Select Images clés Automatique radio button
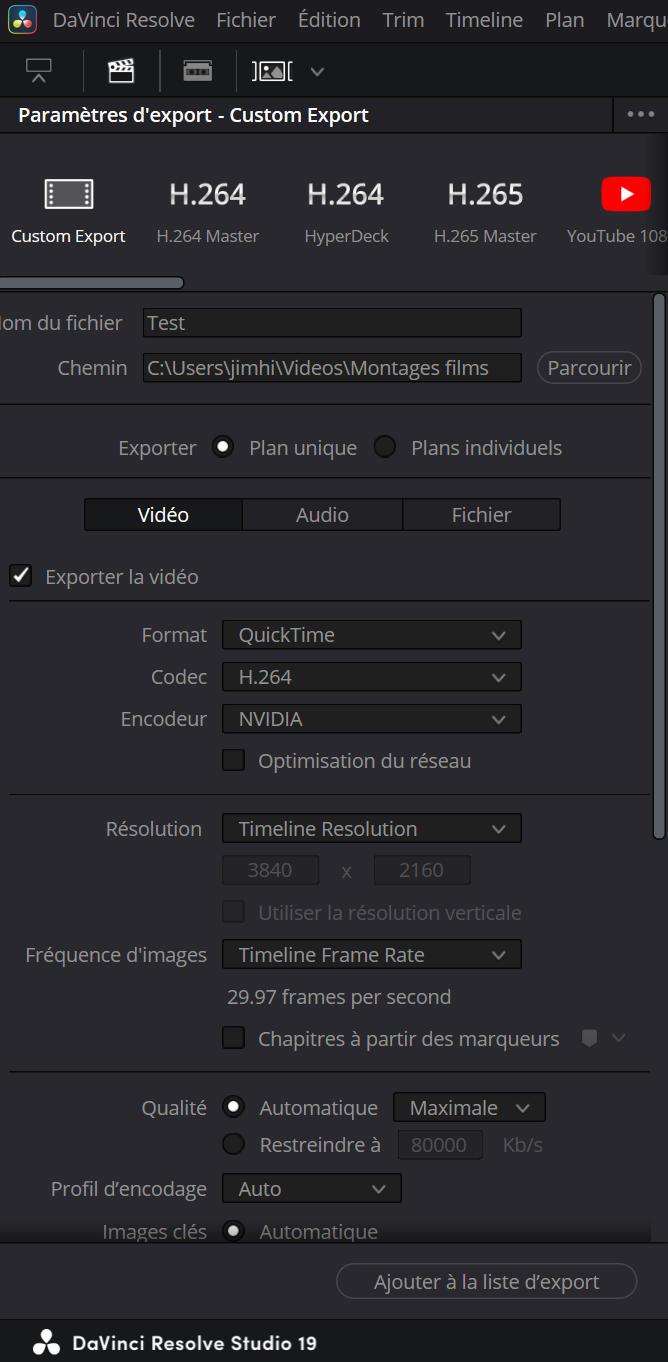The image size is (668, 1362). click(233, 1231)
